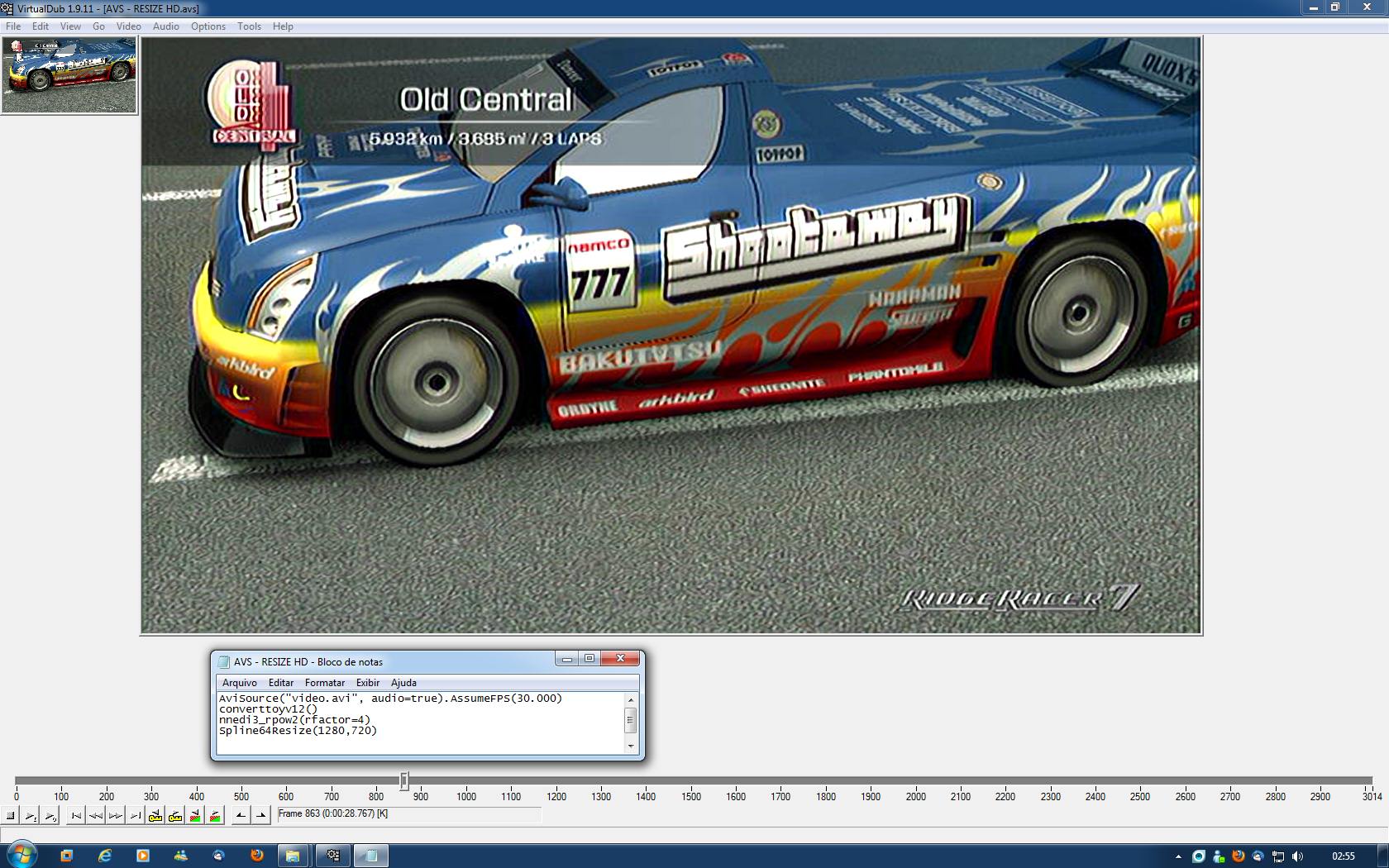
Task: Click the timeline position slider handle
Action: (x=404, y=780)
